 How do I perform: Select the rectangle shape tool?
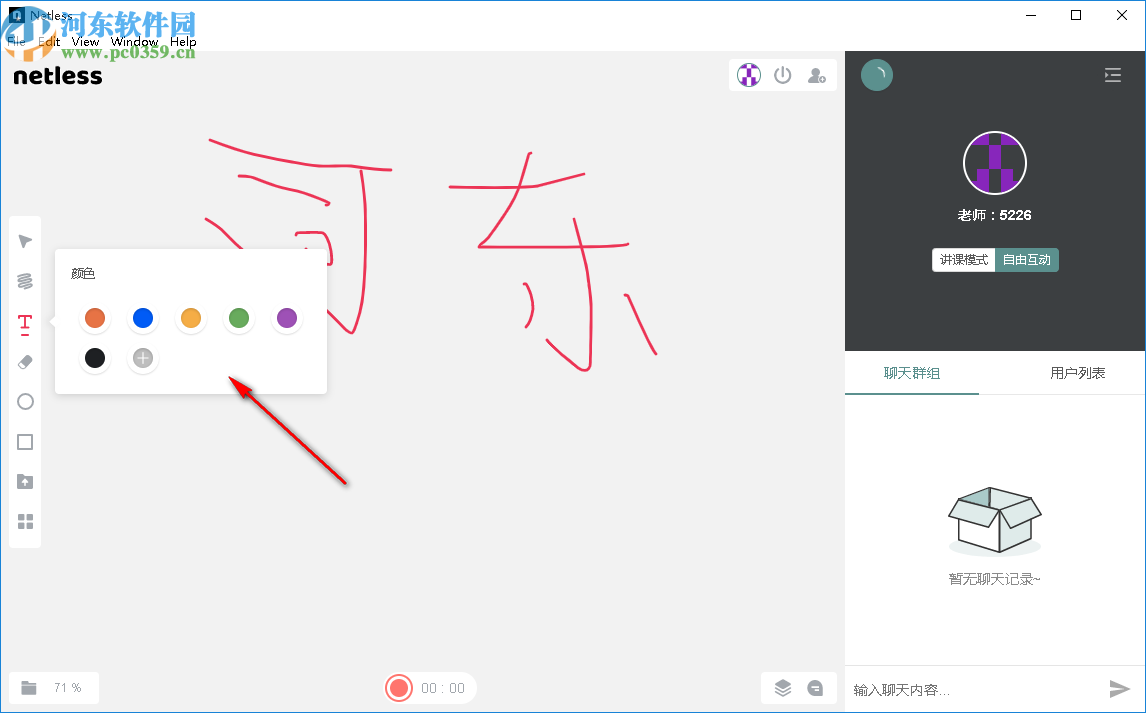pos(25,441)
